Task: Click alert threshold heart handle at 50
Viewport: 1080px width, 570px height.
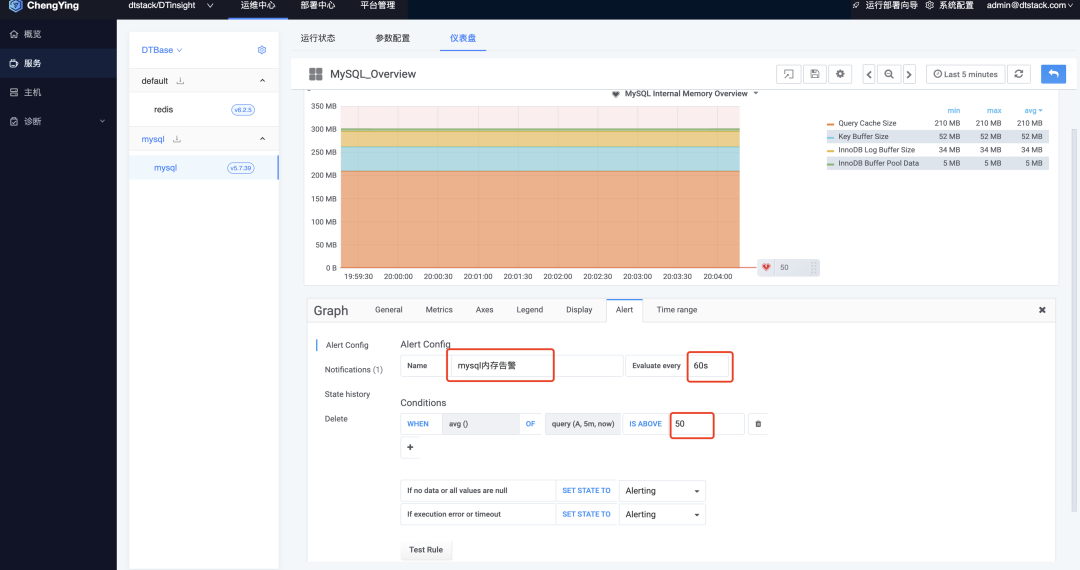Action: pos(766,267)
